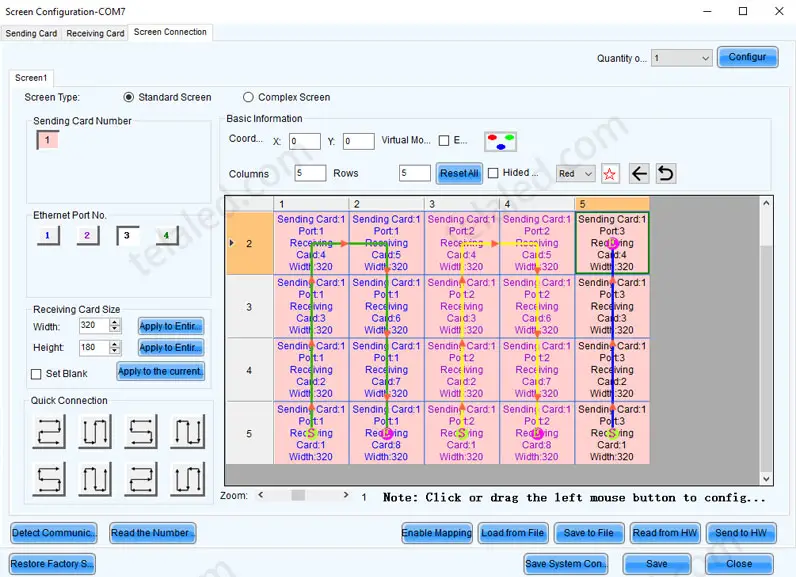The width and height of the screenshot is (796, 577).
Task: Select grid column header 5
Action: [x=612, y=204]
